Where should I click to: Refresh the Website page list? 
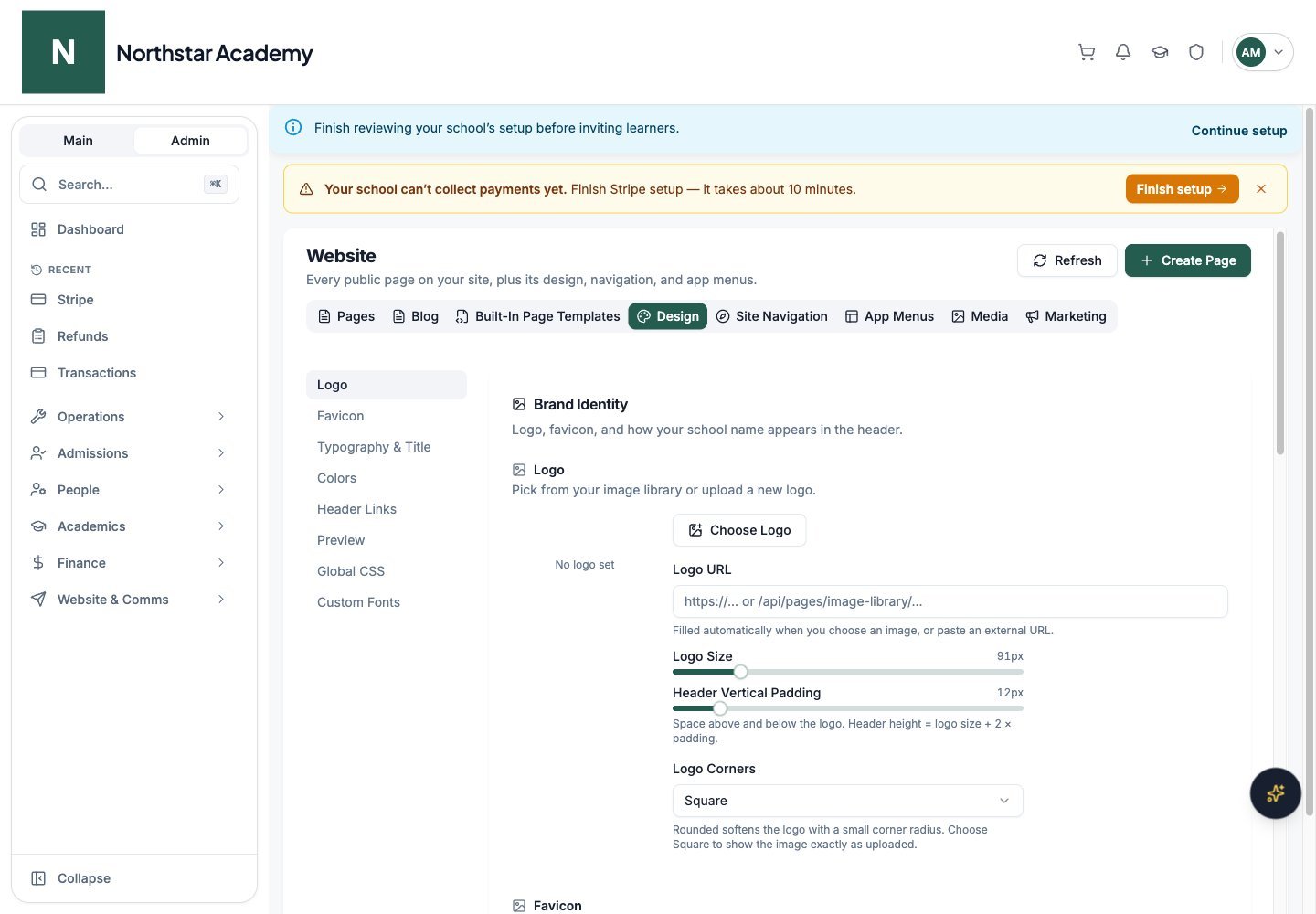tap(1067, 260)
